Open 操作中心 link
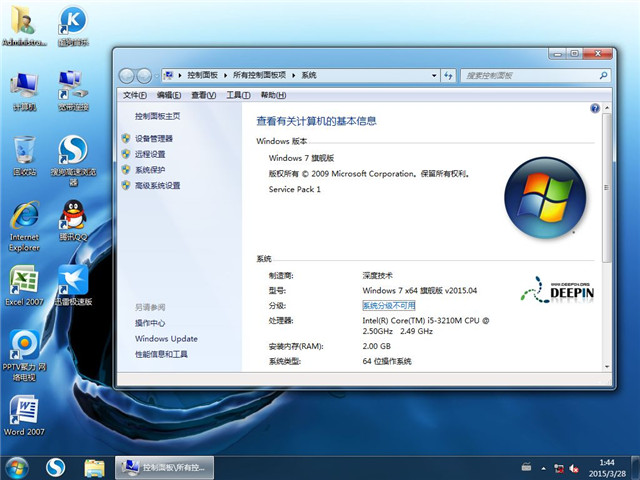Viewport: 640px width, 480px height. click(150, 323)
